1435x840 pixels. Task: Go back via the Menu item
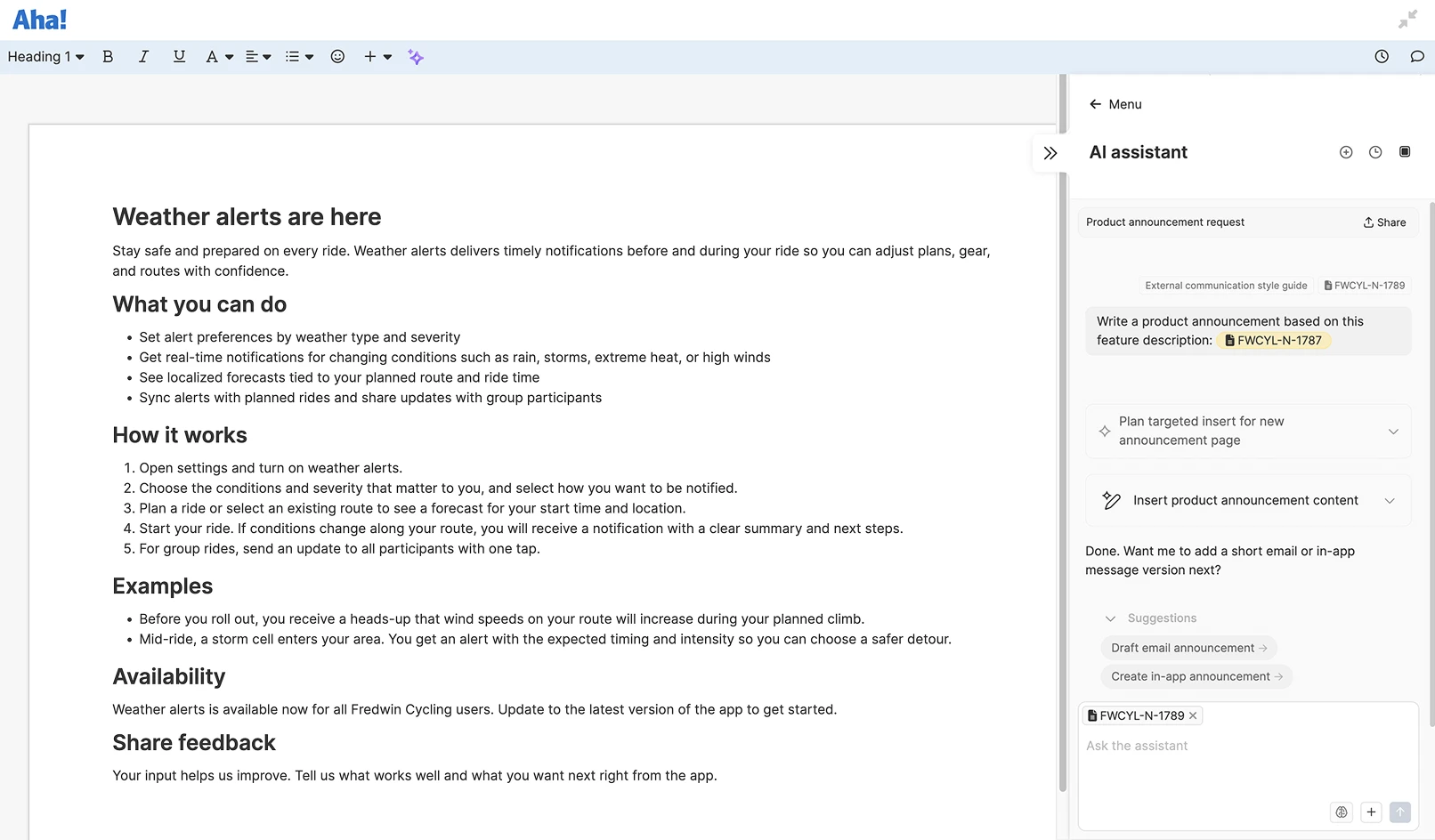pyautogui.click(x=1115, y=104)
